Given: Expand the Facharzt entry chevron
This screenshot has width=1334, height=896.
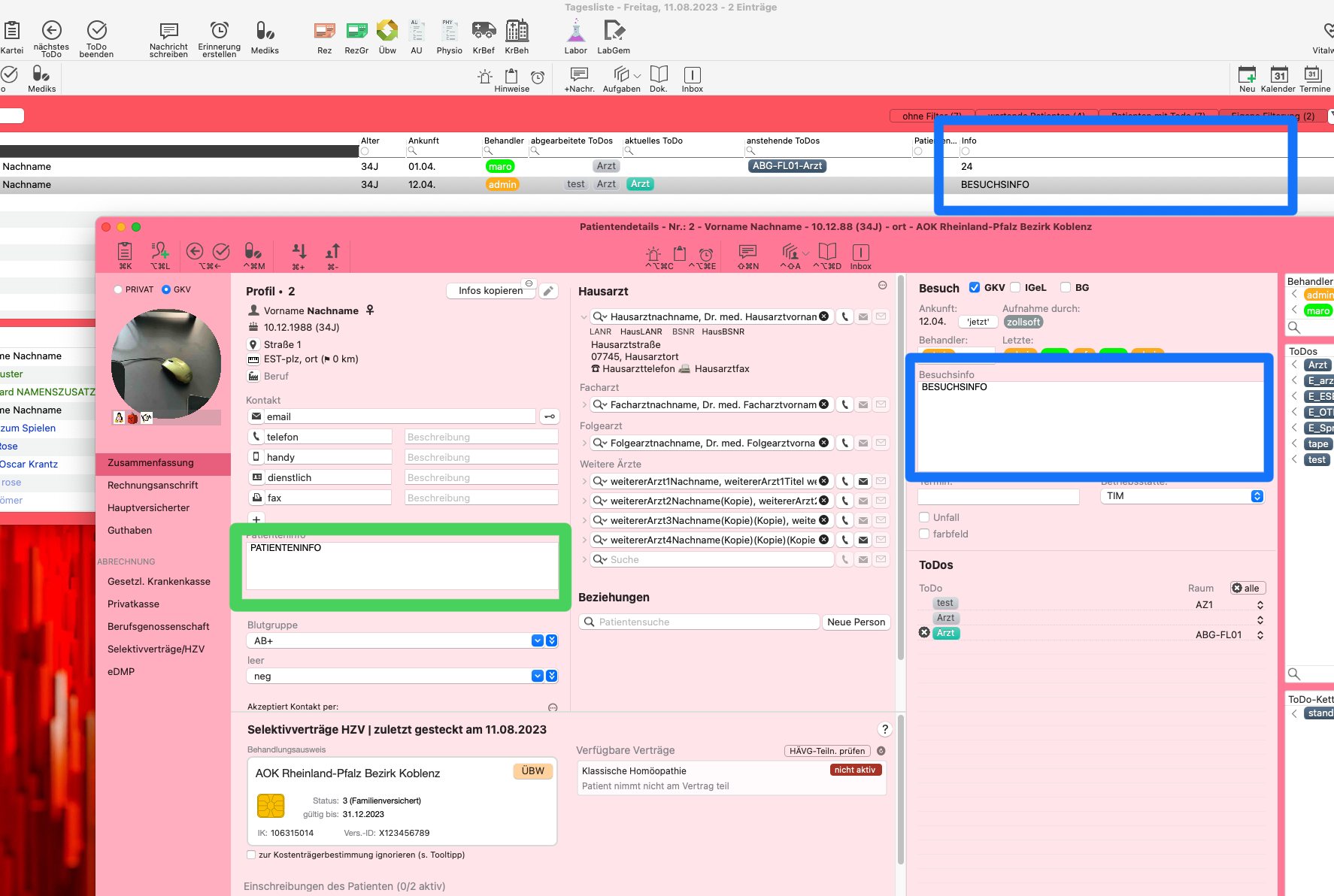Looking at the screenshot, I should 584,404.
